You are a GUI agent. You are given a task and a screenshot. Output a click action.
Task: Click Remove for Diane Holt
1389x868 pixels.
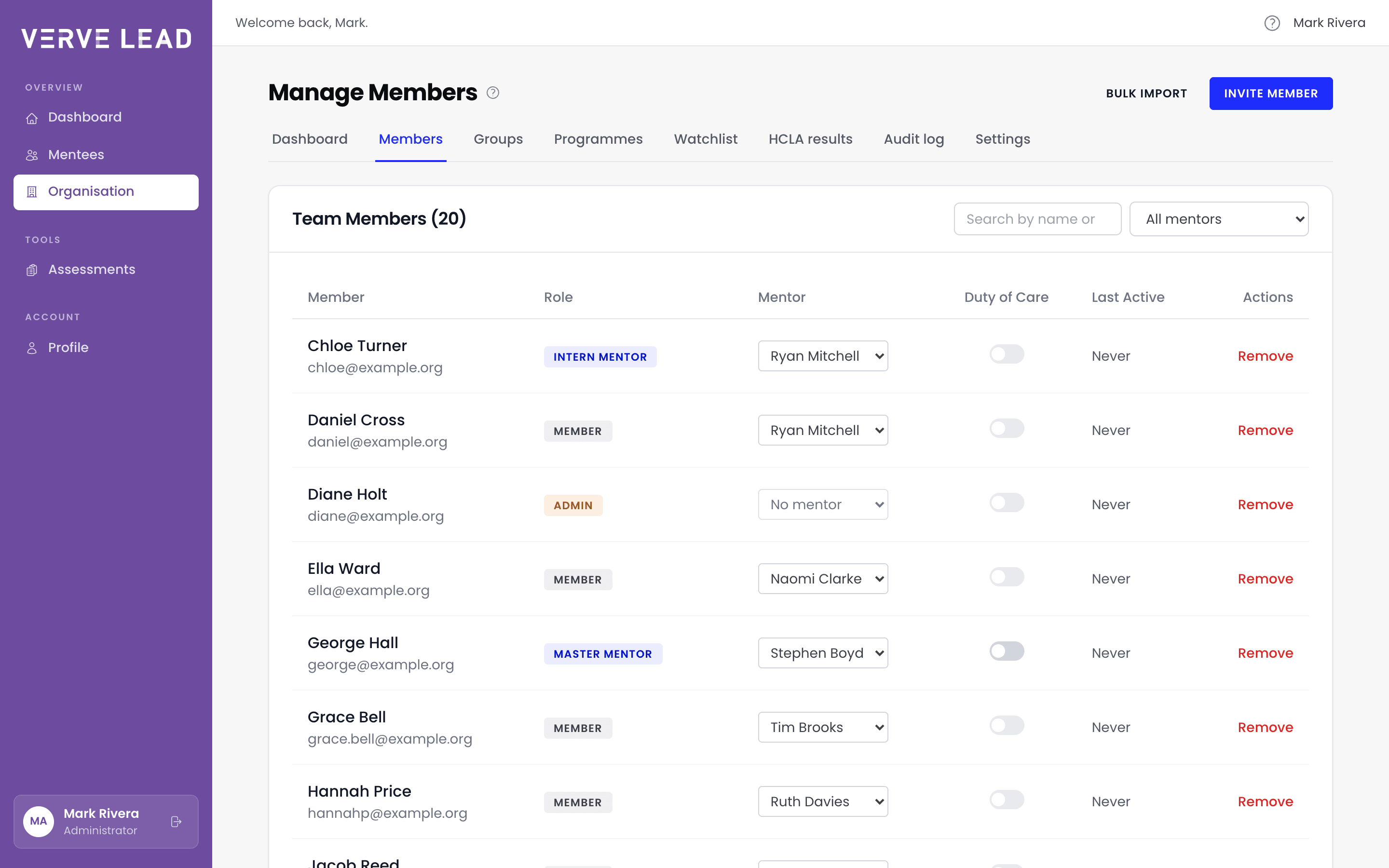coord(1265,504)
